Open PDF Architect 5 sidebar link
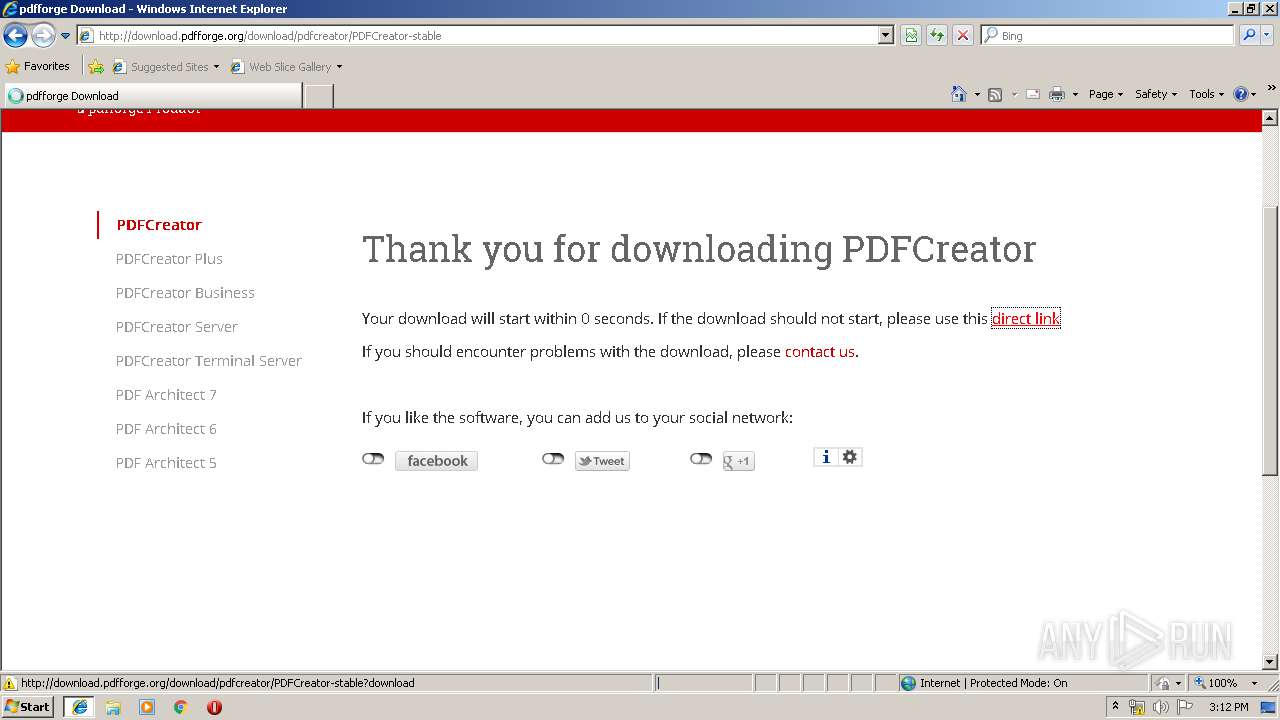Viewport: 1280px width, 720px height. (166, 463)
